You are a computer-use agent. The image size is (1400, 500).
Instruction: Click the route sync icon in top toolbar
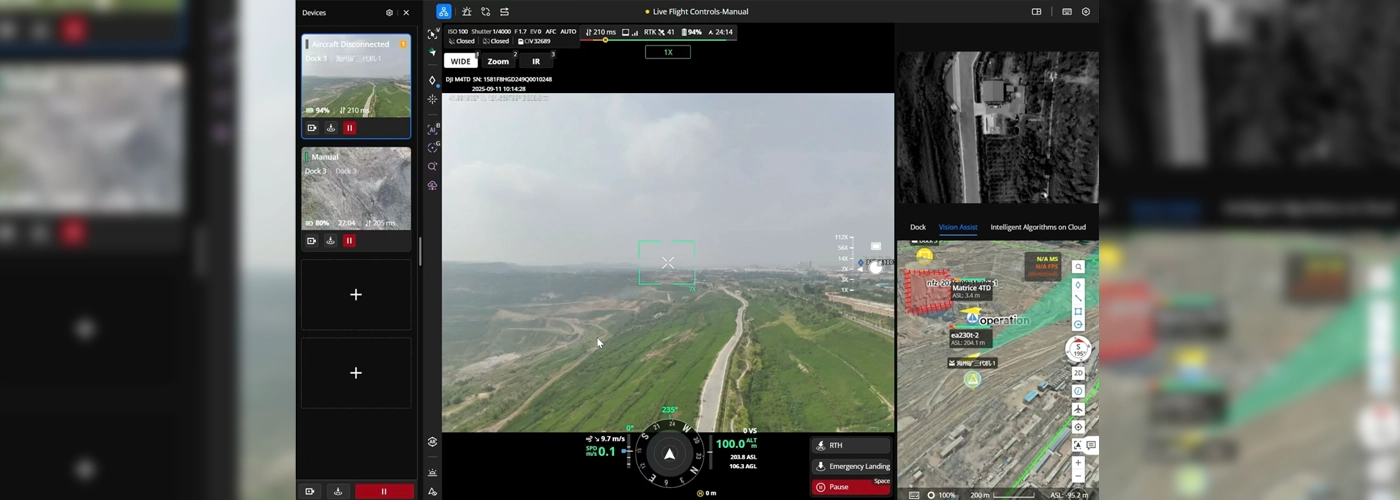tap(485, 12)
